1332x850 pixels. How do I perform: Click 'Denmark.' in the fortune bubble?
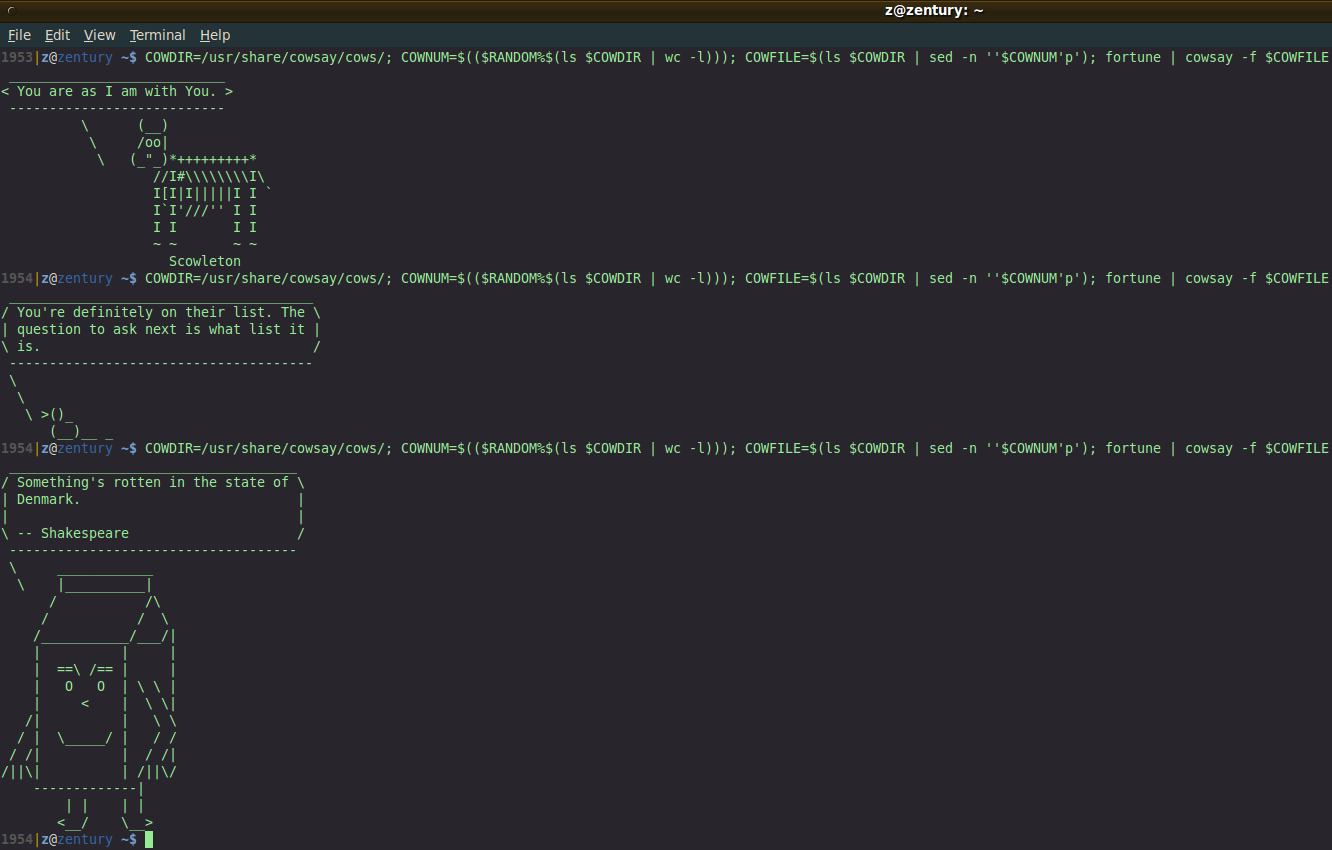(x=48, y=499)
